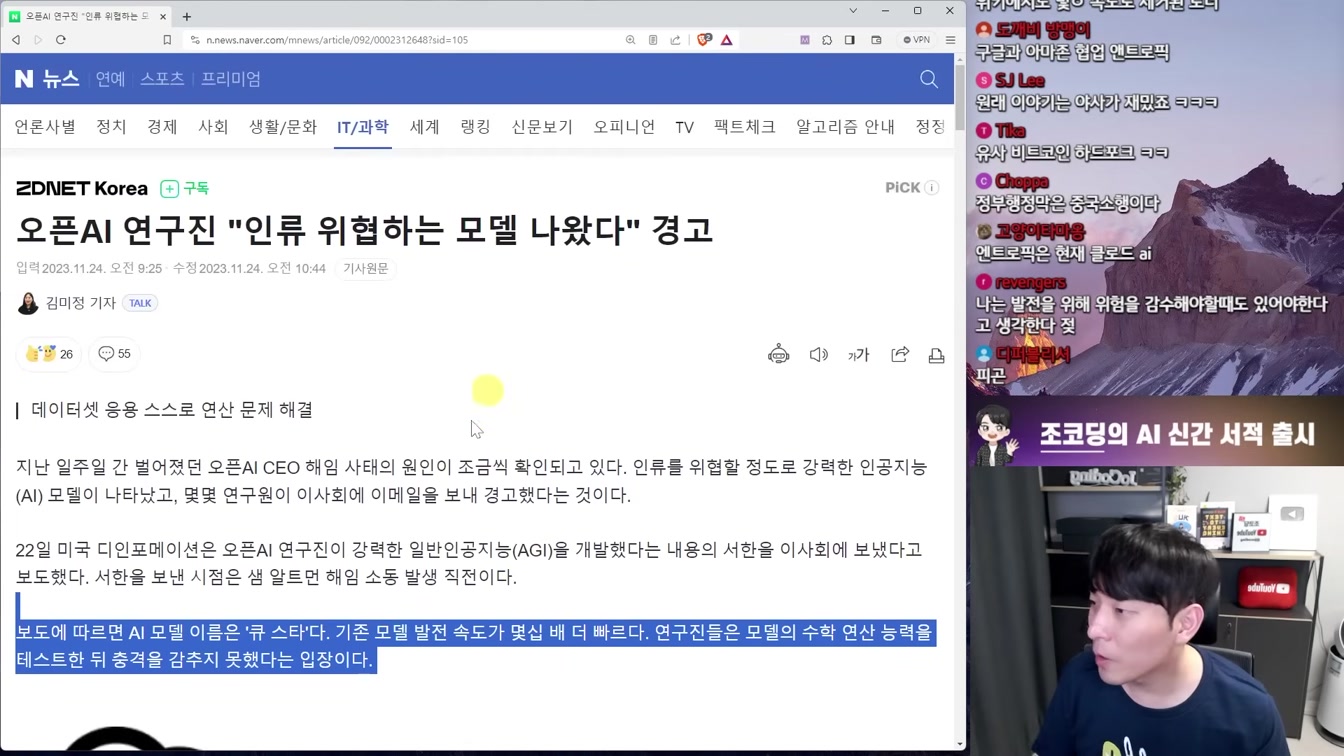
Task: Close the 오픈AI 연구진 article tab
Action: point(163,16)
